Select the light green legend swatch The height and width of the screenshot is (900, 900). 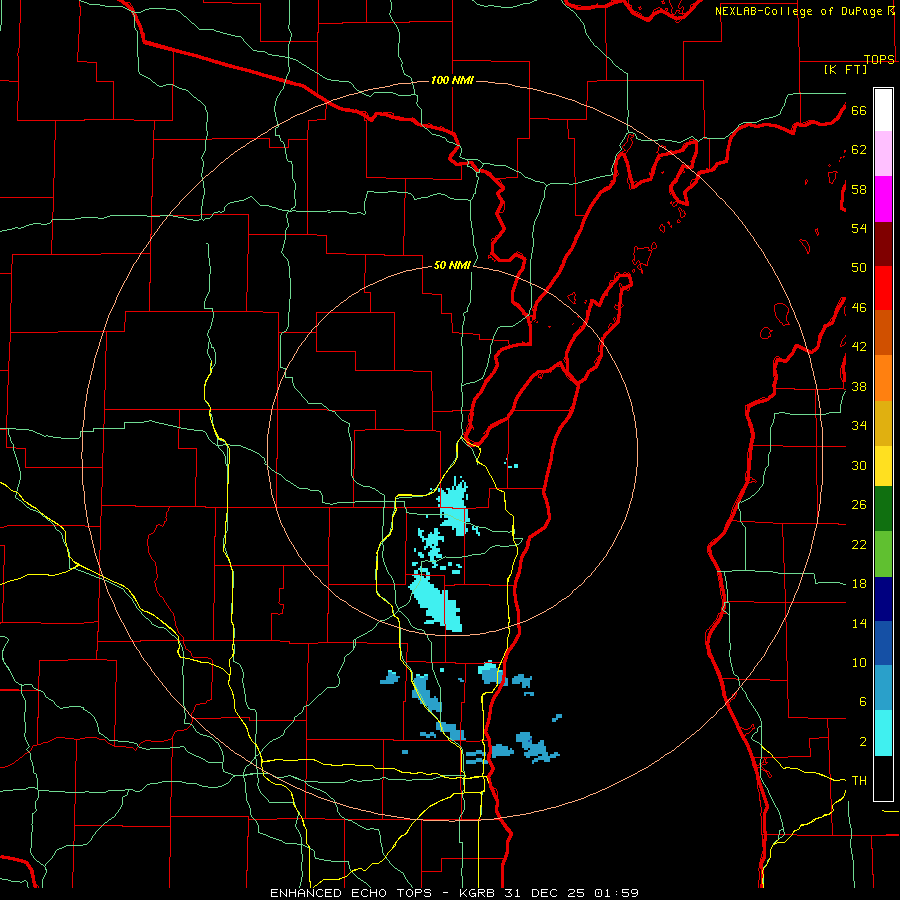click(x=883, y=554)
